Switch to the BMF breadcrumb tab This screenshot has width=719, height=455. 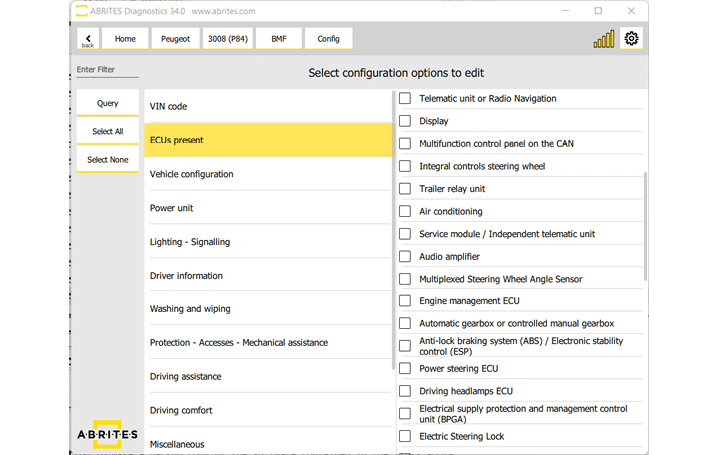pyautogui.click(x=278, y=39)
